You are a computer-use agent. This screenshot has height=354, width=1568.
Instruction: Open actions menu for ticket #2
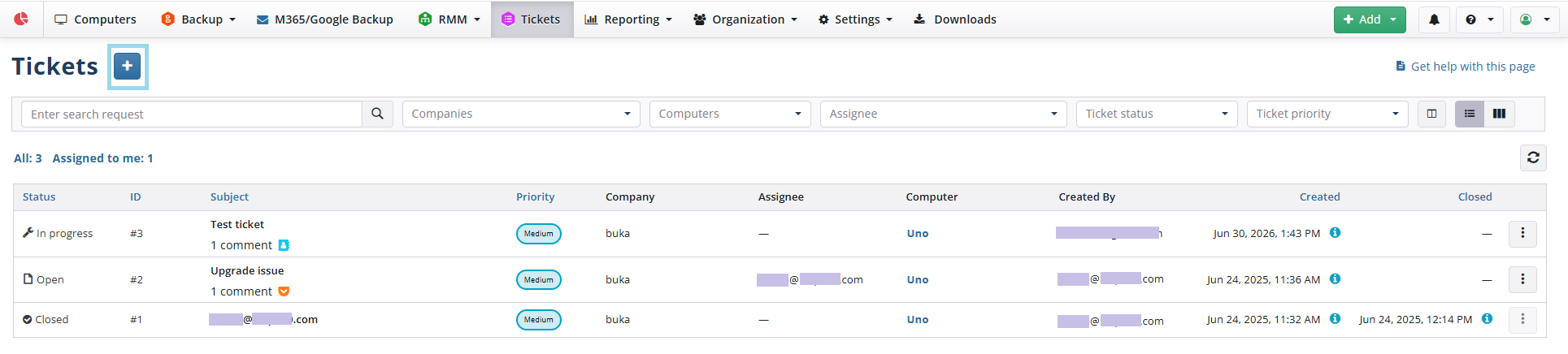pyautogui.click(x=1522, y=279)
